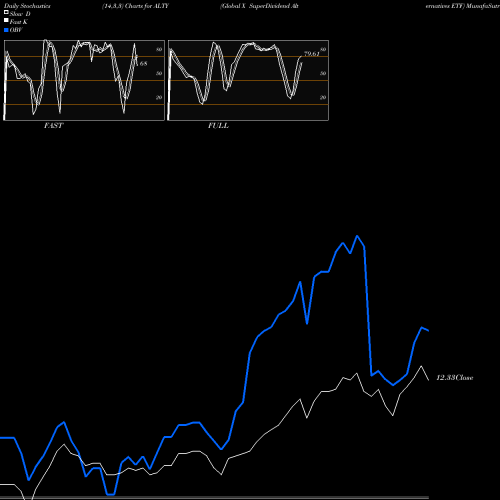The width and height of the screenshot is (500, 500).
Task: Click the '(14,3,3) Charts for ALTY' heading
Action: pos(135,6)
